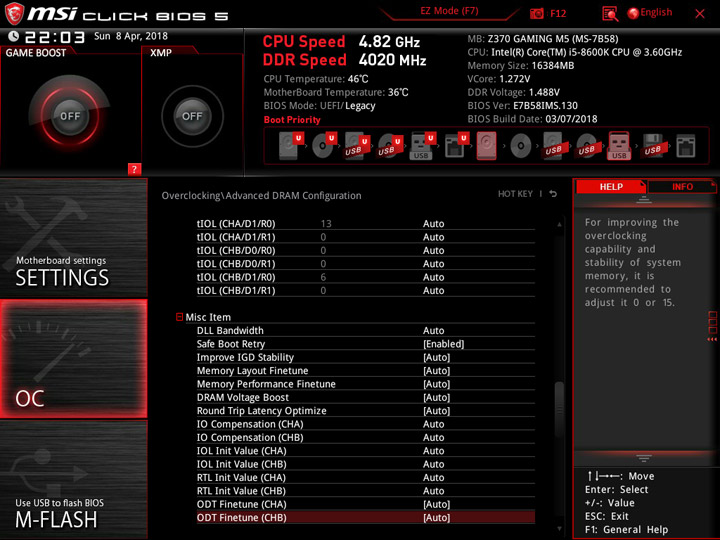
Task: Close the BIOS with the red X
Action: click(x=700, y=14)
